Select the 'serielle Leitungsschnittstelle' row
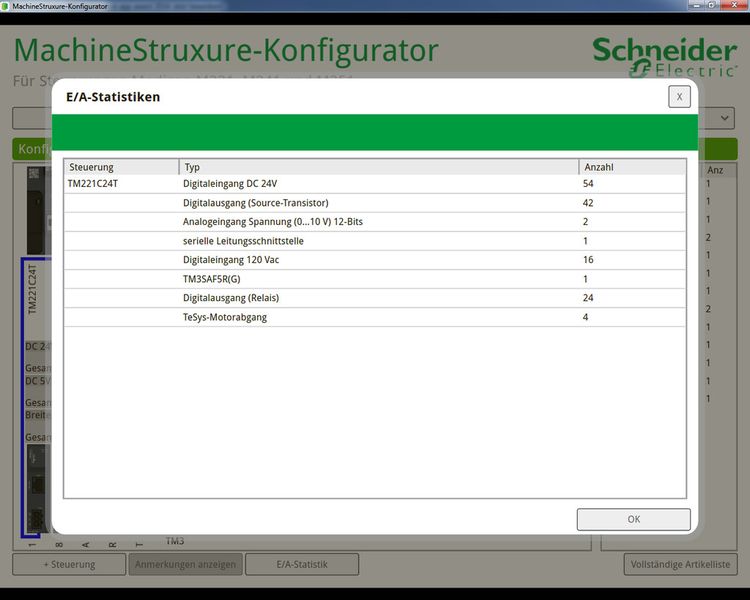This screenshot has height=600, width=750. coord(375,241)
